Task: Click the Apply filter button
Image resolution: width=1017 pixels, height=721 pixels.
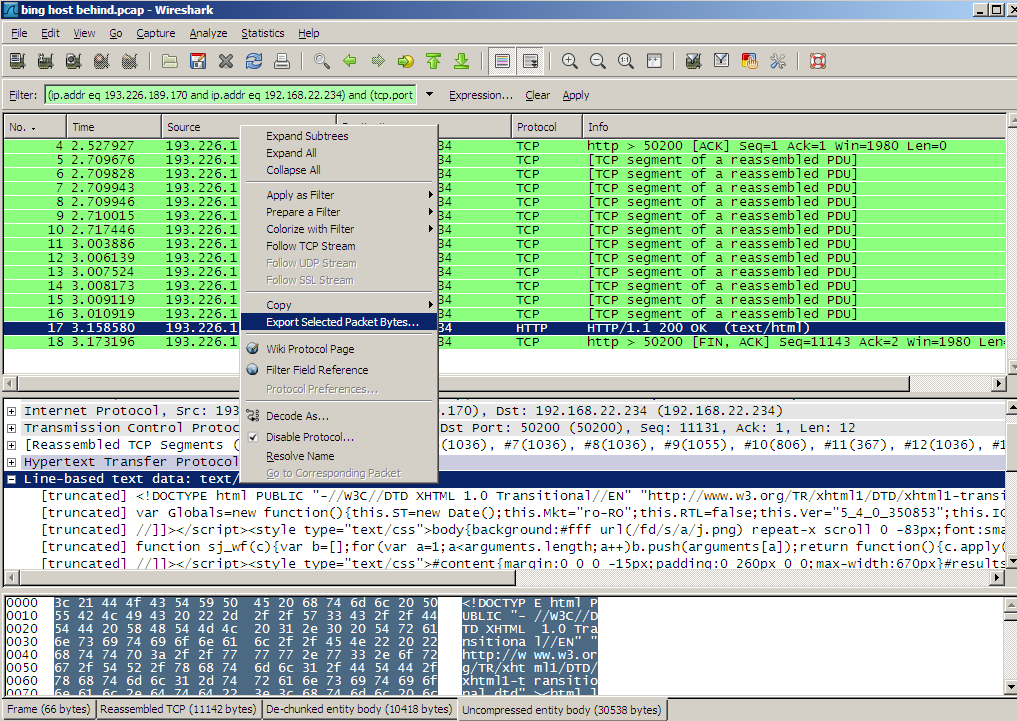Action: [x=575, y=95]
